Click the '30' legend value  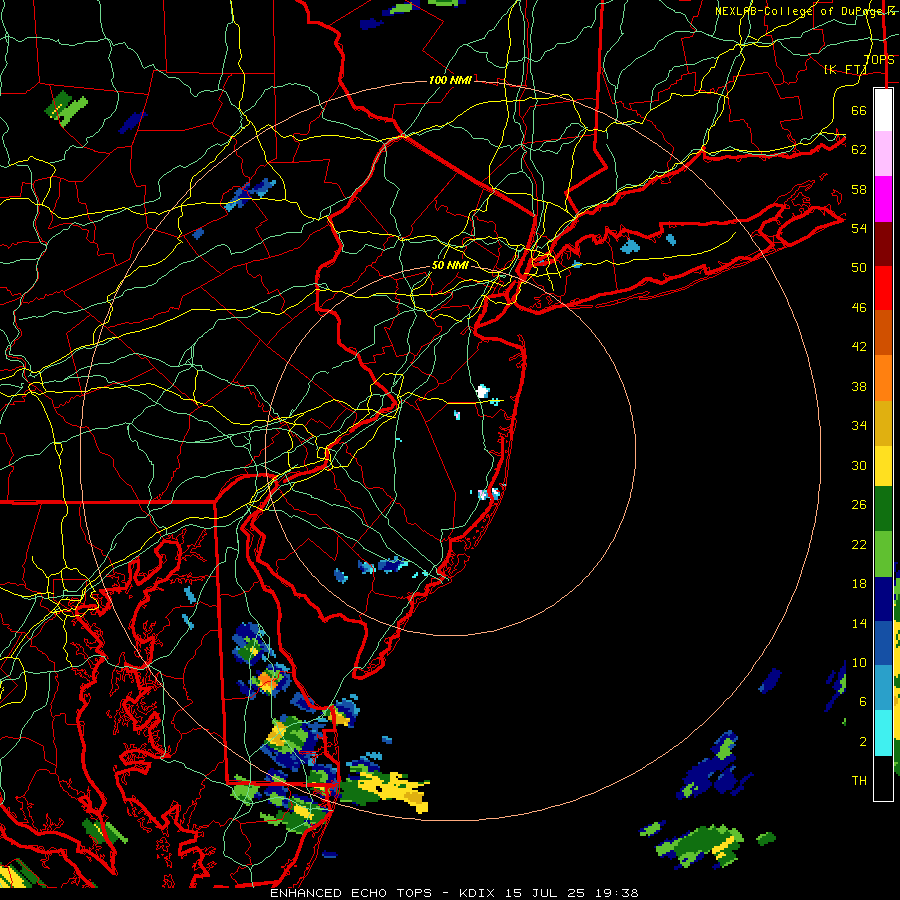coord(859,465)
